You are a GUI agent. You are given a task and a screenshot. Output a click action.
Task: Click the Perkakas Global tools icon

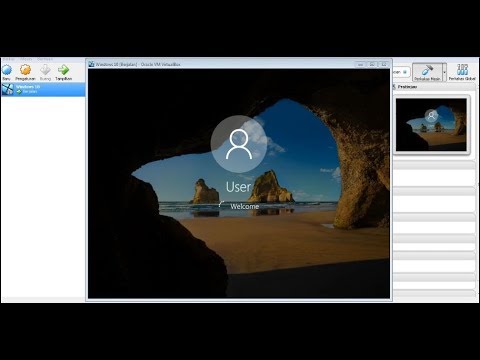click(x=462, y=72)
